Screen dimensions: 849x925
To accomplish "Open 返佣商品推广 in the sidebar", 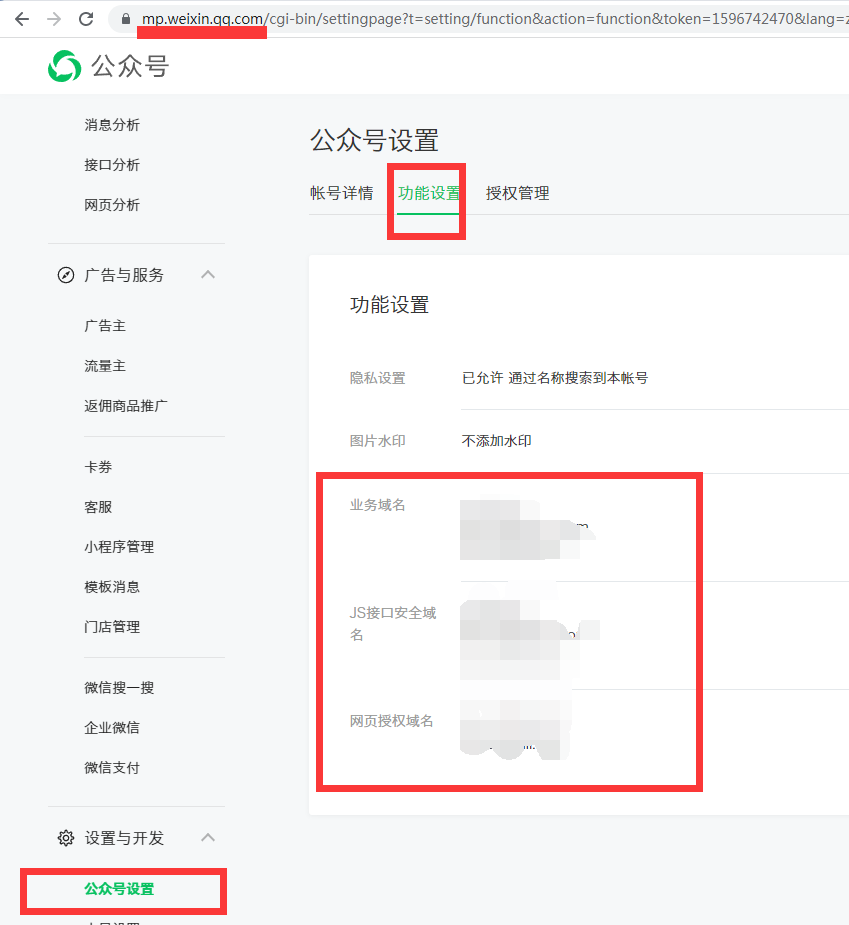I will click(x=126, y=406).
